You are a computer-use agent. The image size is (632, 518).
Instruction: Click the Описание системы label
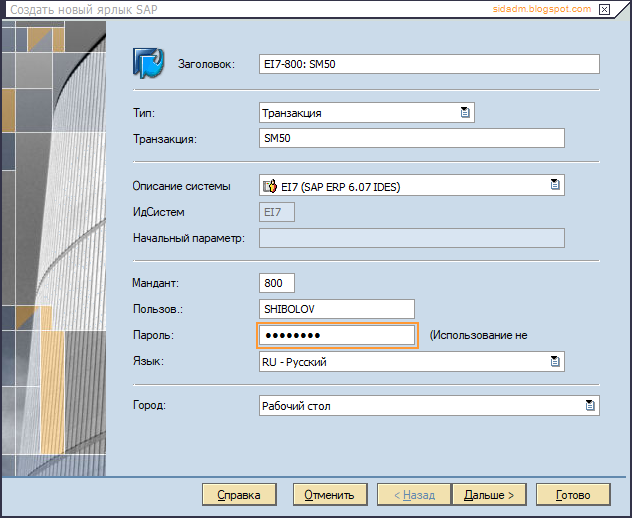181,186
